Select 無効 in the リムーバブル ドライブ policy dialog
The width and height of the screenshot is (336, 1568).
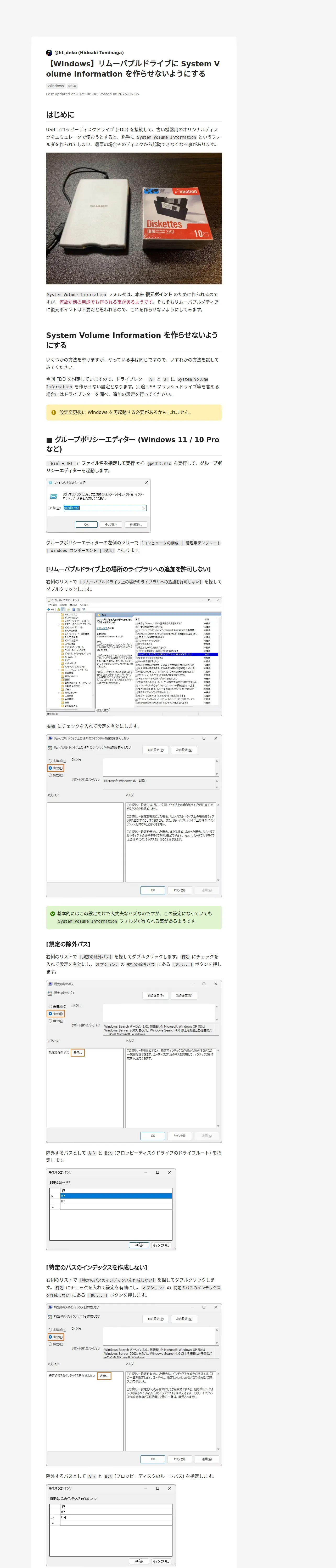tap(55, 775)
